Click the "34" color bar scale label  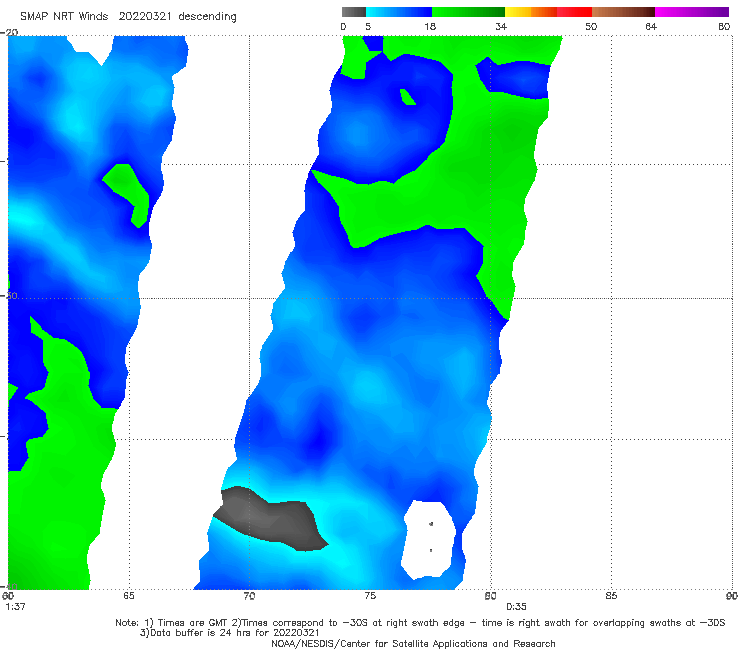point(501,26)
